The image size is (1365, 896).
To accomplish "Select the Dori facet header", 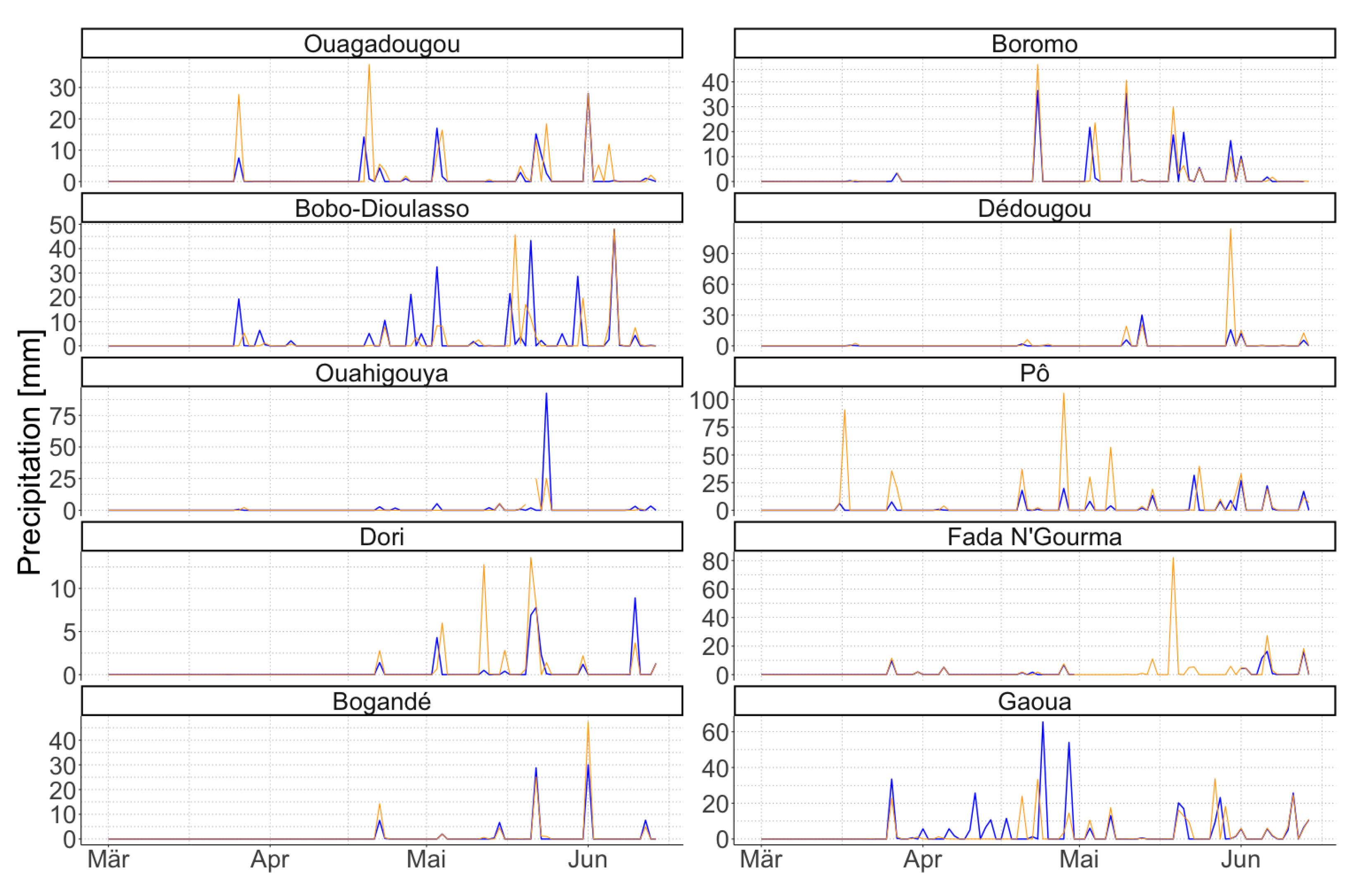I will click(x=381, y=537).
